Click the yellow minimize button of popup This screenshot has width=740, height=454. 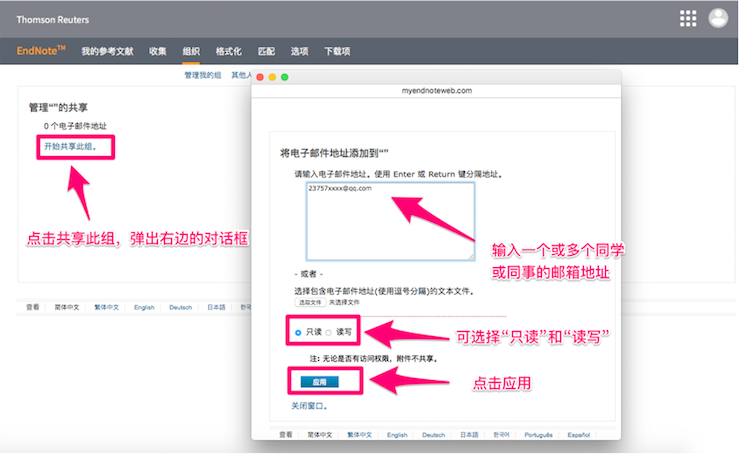(272, 77)
